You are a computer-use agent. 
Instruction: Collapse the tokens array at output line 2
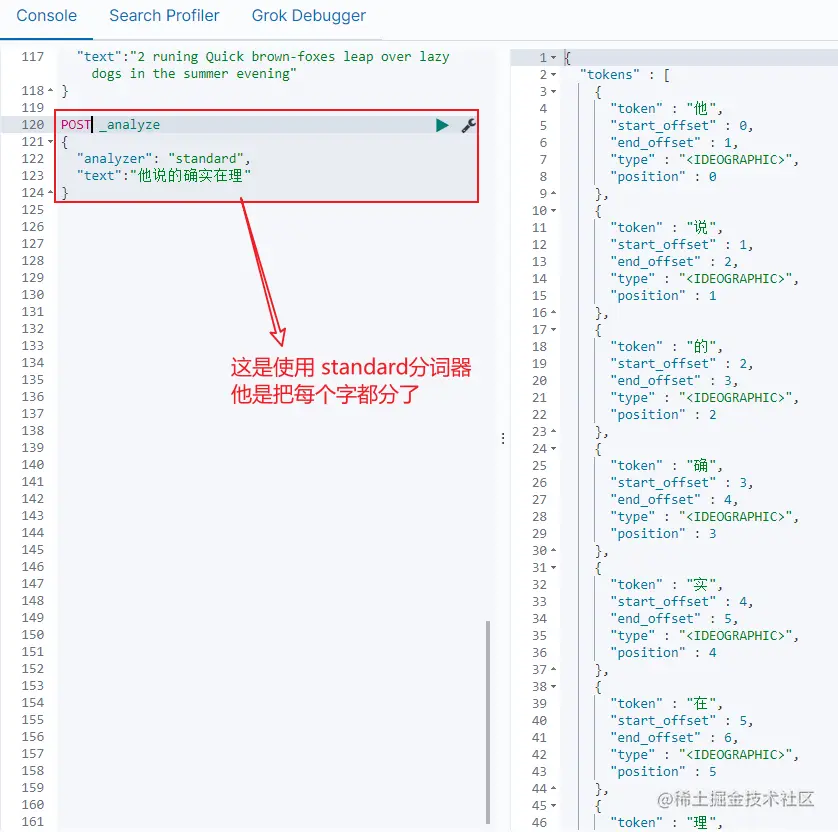[554, 74]
